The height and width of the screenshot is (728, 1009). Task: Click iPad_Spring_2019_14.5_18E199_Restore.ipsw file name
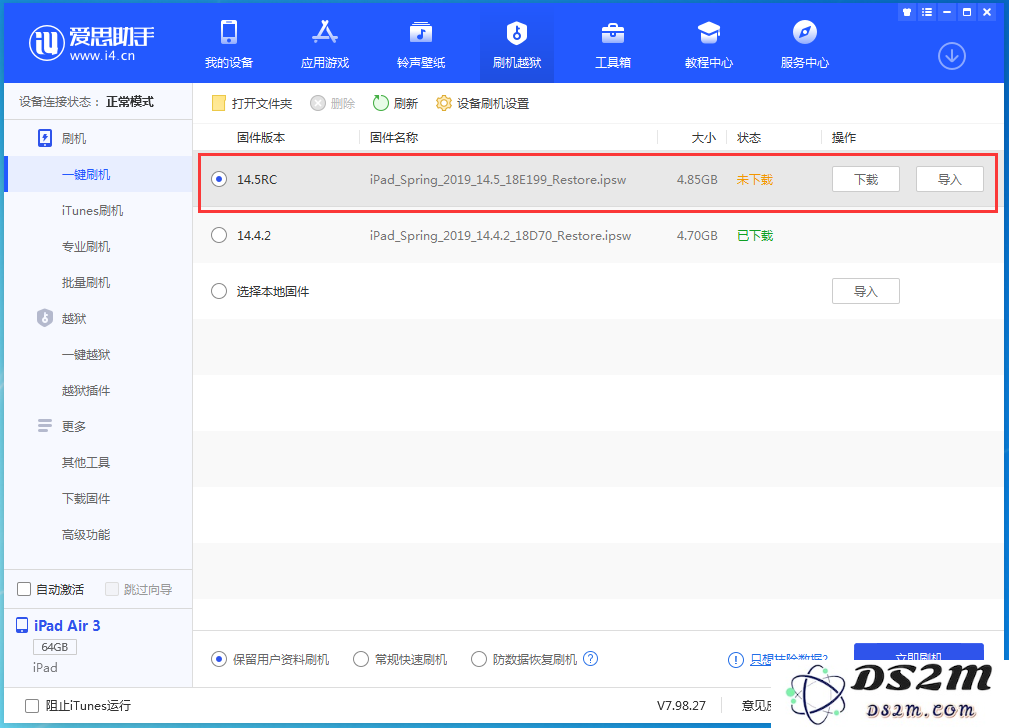coord(497,180)
